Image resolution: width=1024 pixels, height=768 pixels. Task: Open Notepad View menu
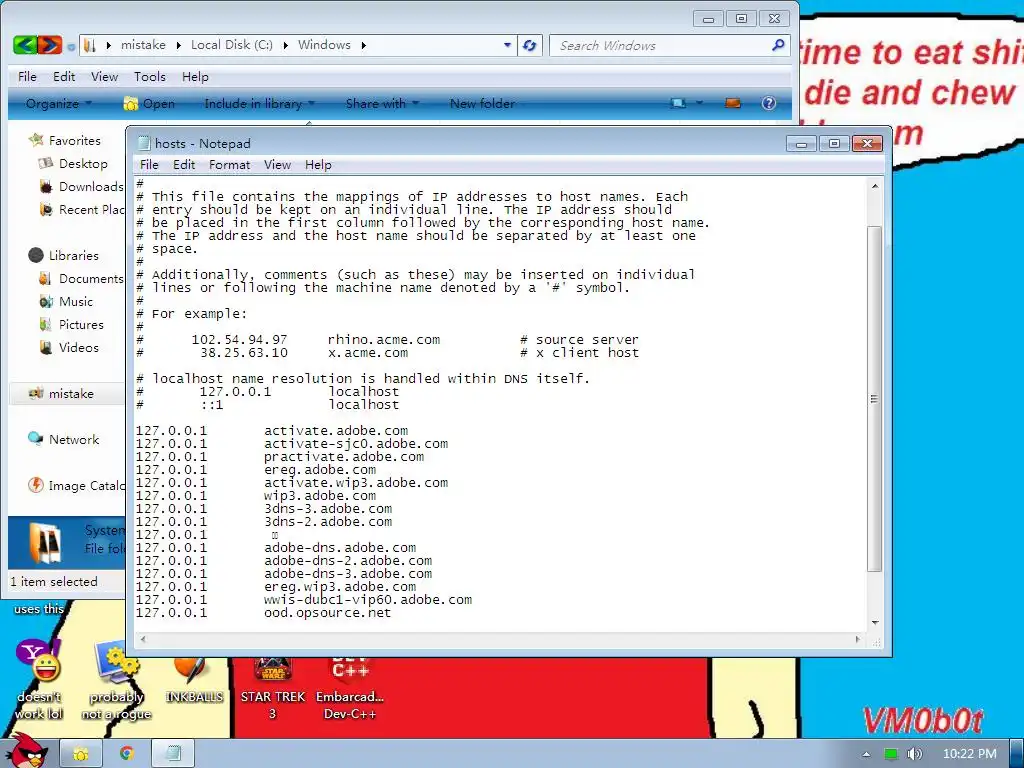(277, 165)
